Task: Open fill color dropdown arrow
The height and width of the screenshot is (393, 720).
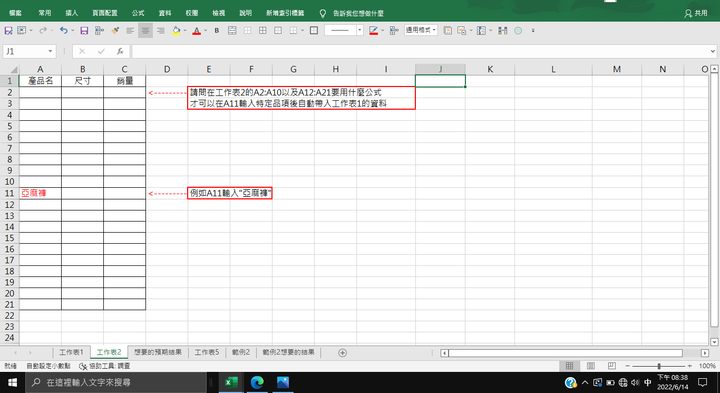Action: 185,31
